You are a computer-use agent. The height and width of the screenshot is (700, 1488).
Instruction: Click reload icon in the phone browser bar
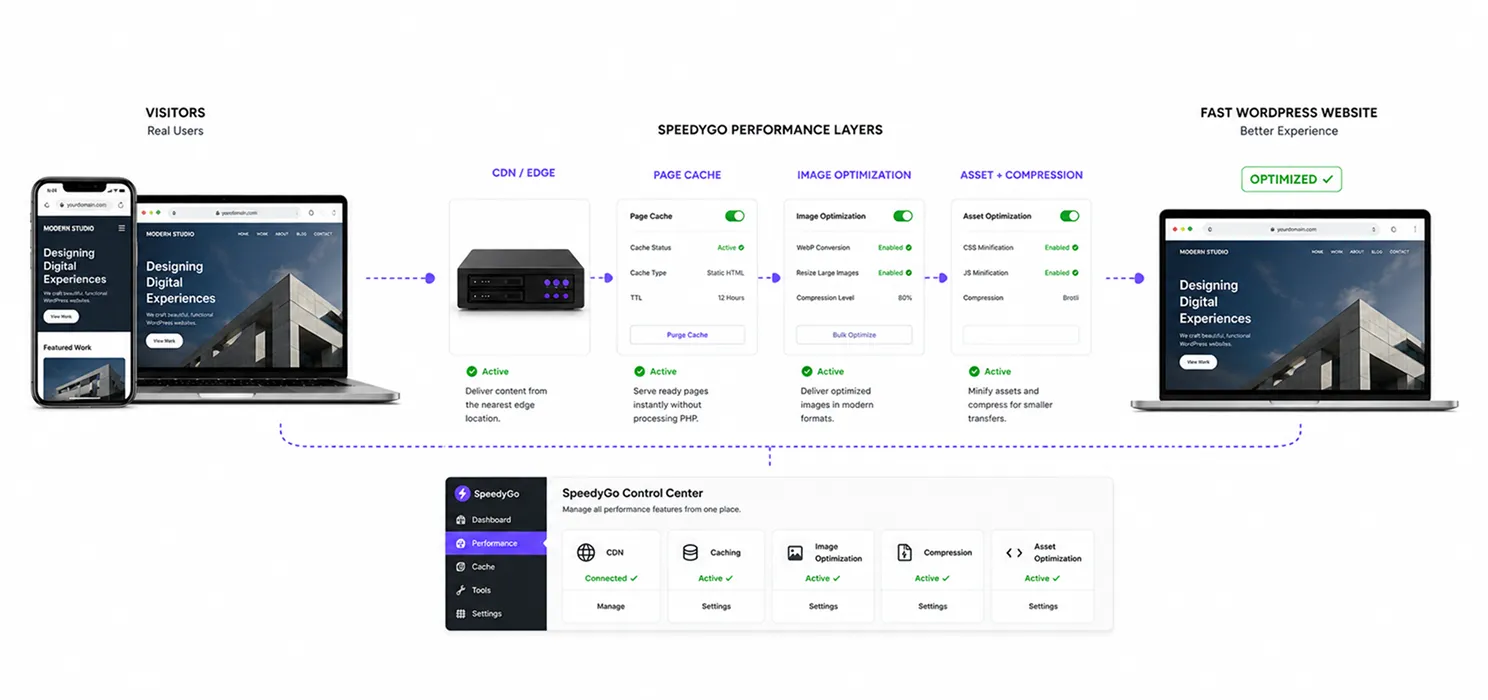120,205
